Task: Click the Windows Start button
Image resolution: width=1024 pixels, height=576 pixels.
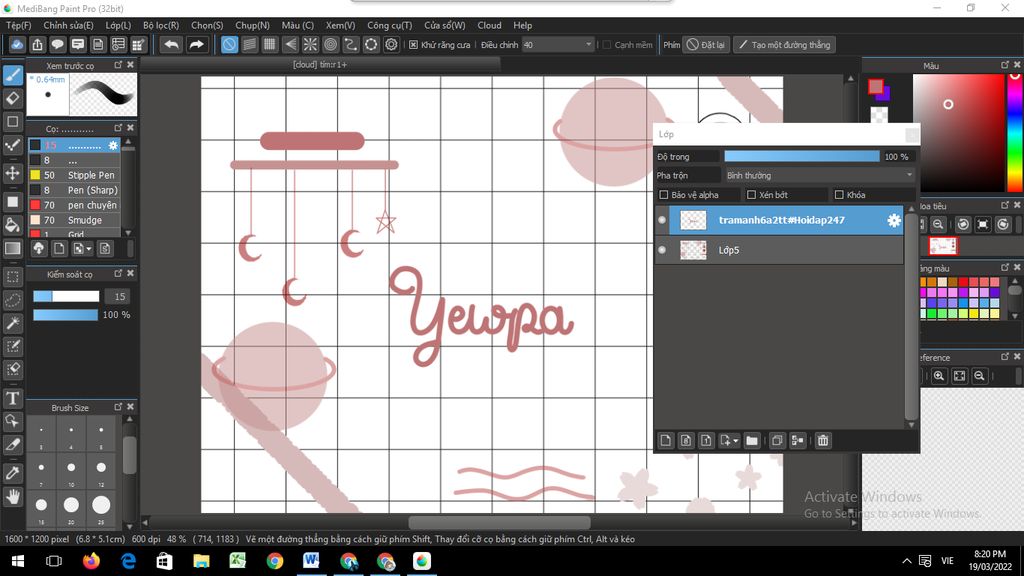Action: pos(18,561)
